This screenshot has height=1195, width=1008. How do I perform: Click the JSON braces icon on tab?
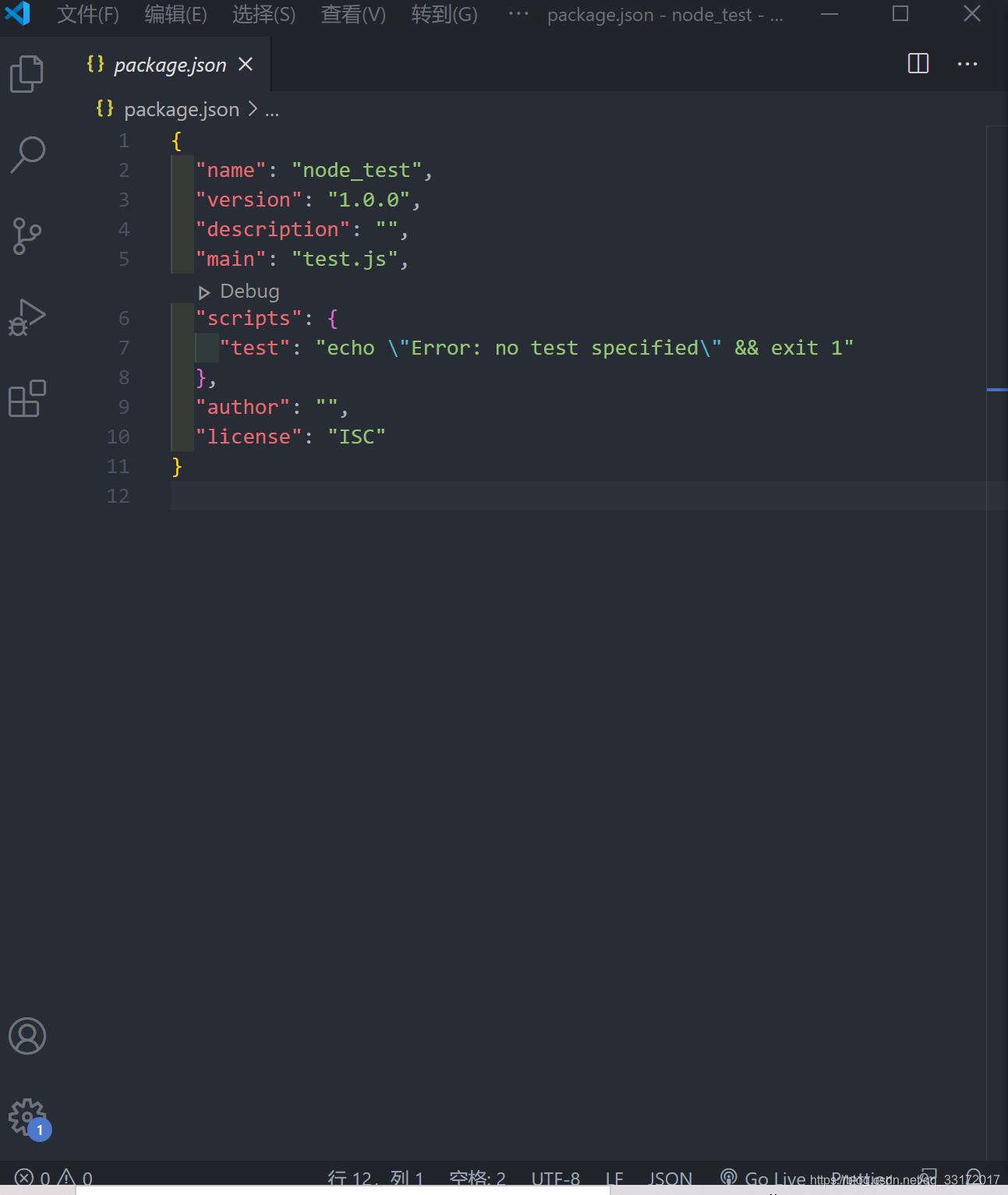[95, 63]
